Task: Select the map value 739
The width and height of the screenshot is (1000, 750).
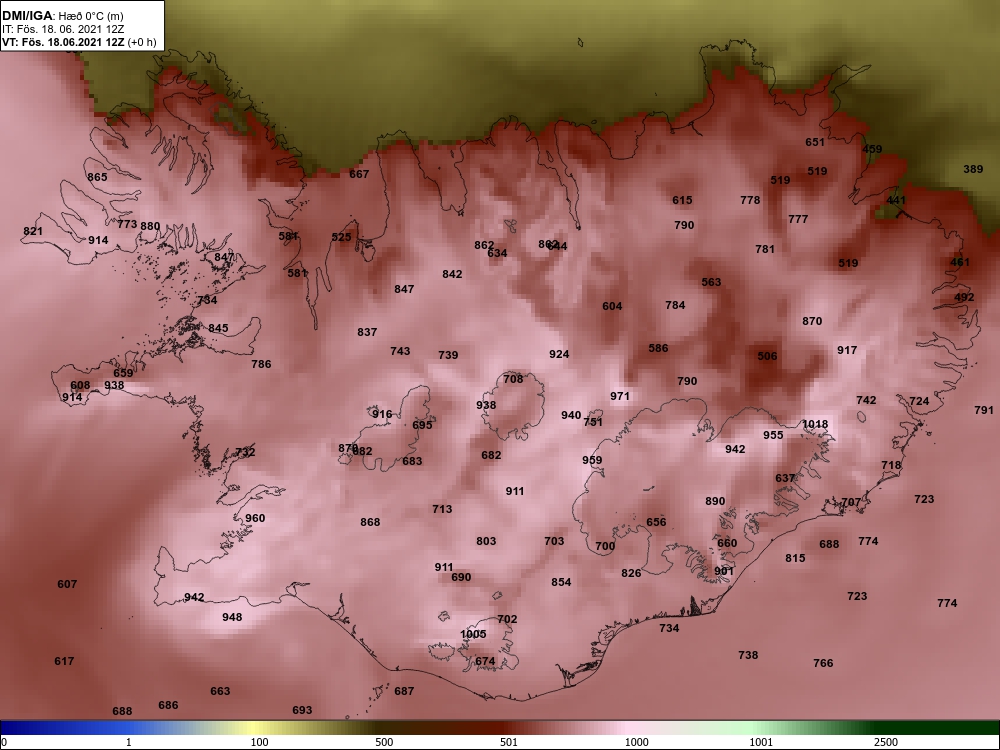Action: [448, 355]
